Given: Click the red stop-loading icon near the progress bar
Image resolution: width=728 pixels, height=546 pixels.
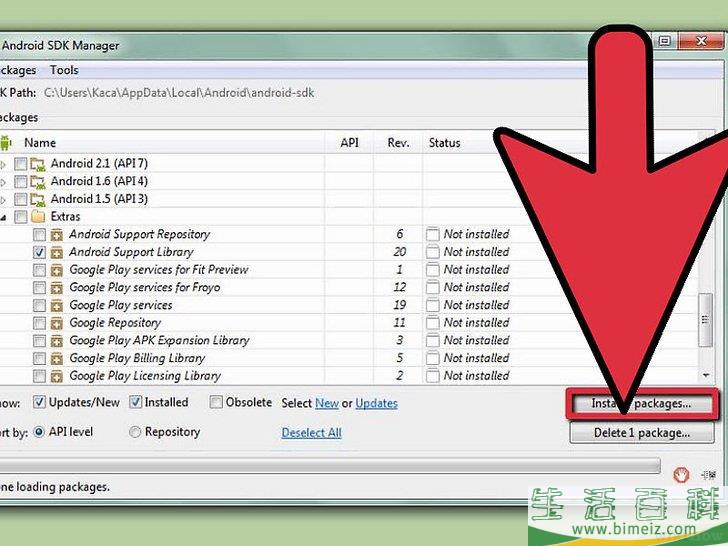Looking at the screenshot, I should (681, 474).
